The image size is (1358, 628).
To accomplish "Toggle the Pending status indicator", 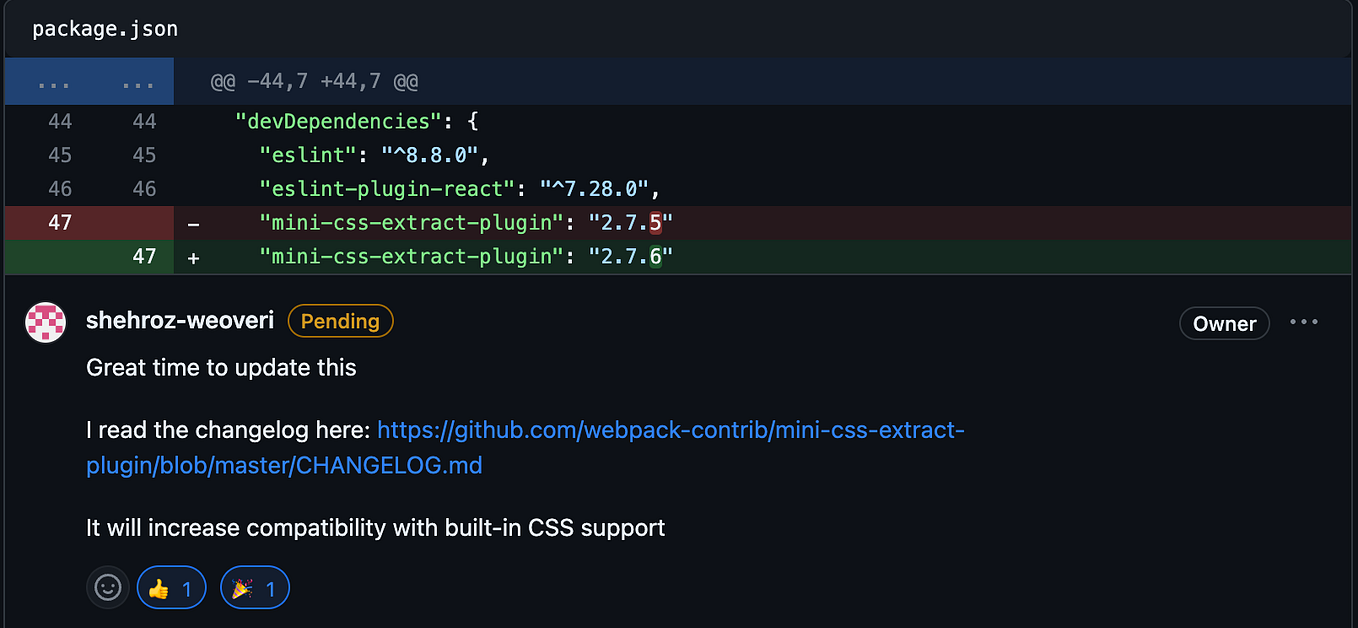I will point(340,321).
